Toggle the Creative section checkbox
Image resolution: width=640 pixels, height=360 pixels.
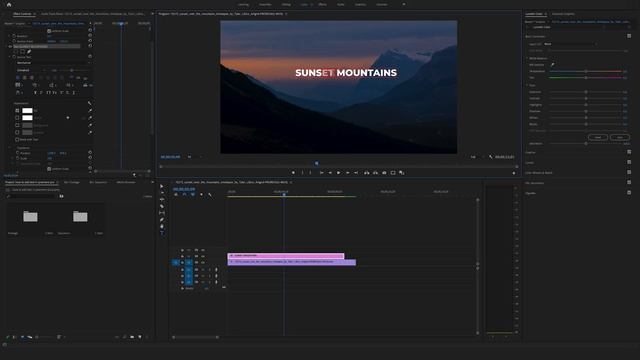coord(629,152)
